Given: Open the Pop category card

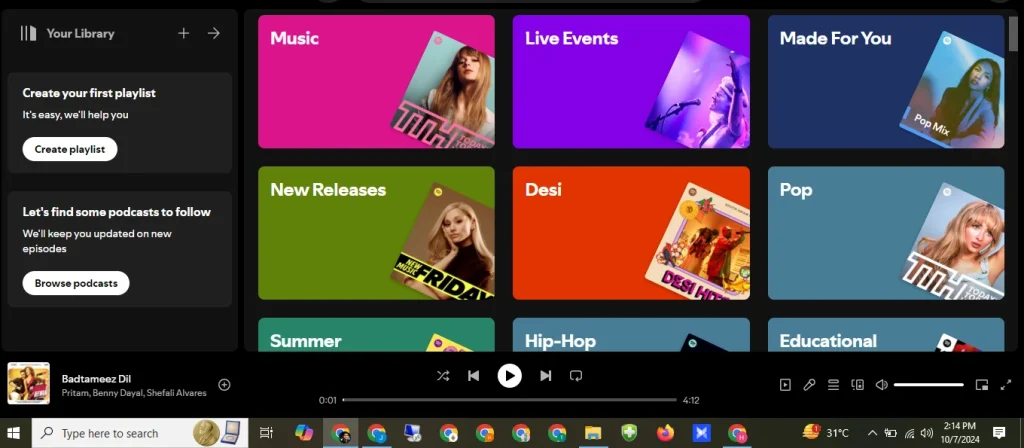Looking at the screenshot, I should (886, 233).
